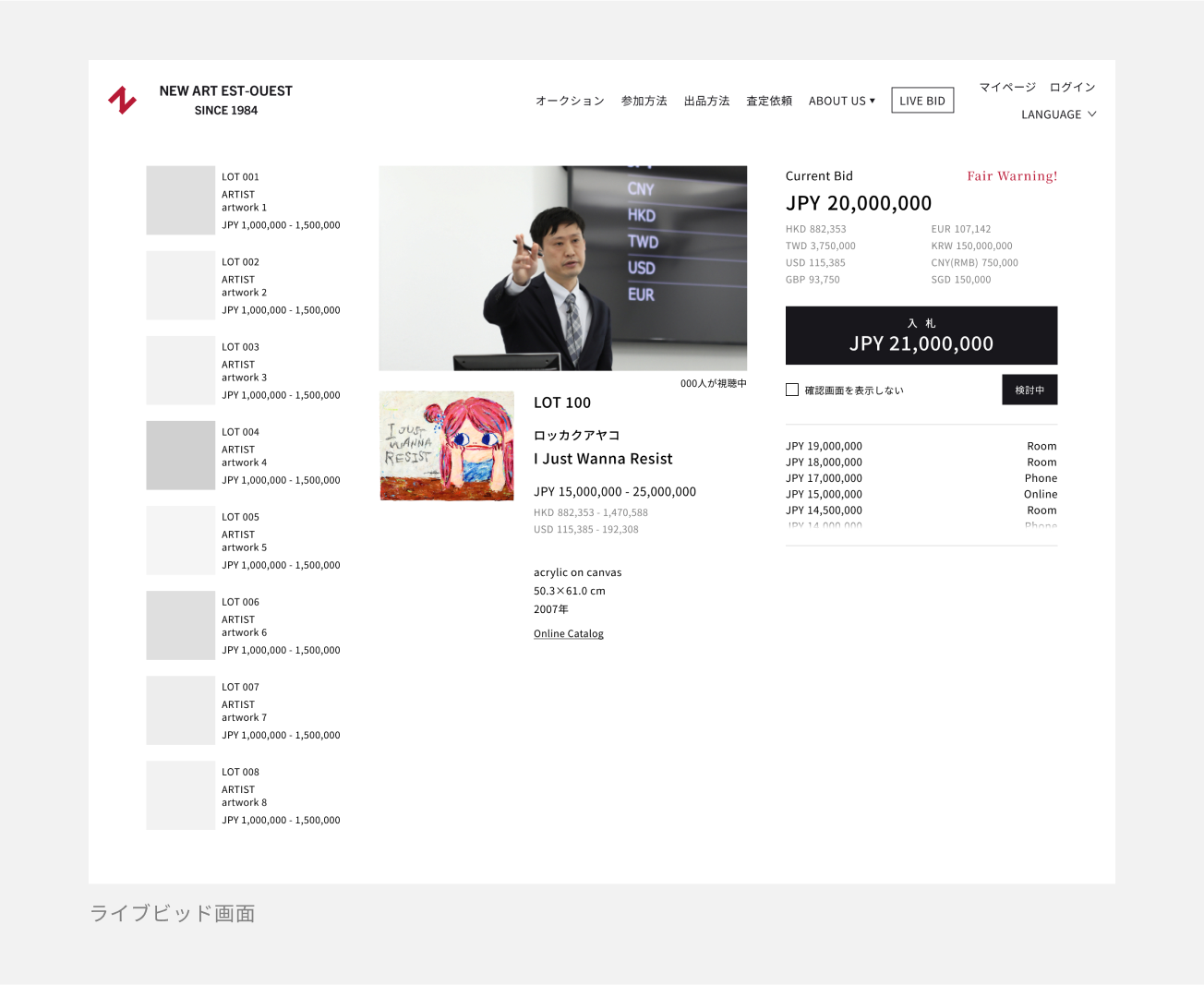The height and width of the screenshot is (985, 1204).
Task: Select LOT 008 thumbnail in the list
Action: tap(181, 795)
